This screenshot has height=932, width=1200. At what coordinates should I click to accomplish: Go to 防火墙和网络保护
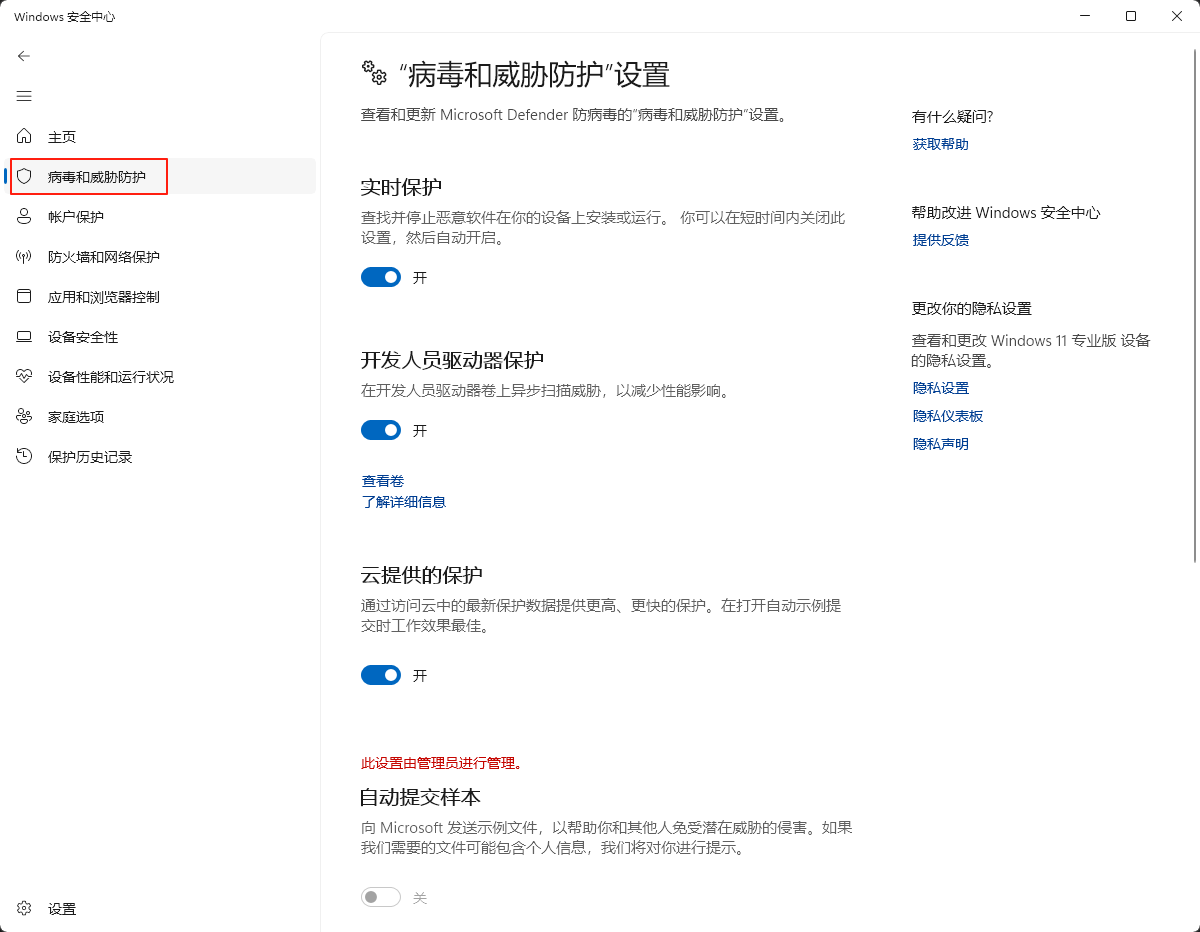pos(104,257)
